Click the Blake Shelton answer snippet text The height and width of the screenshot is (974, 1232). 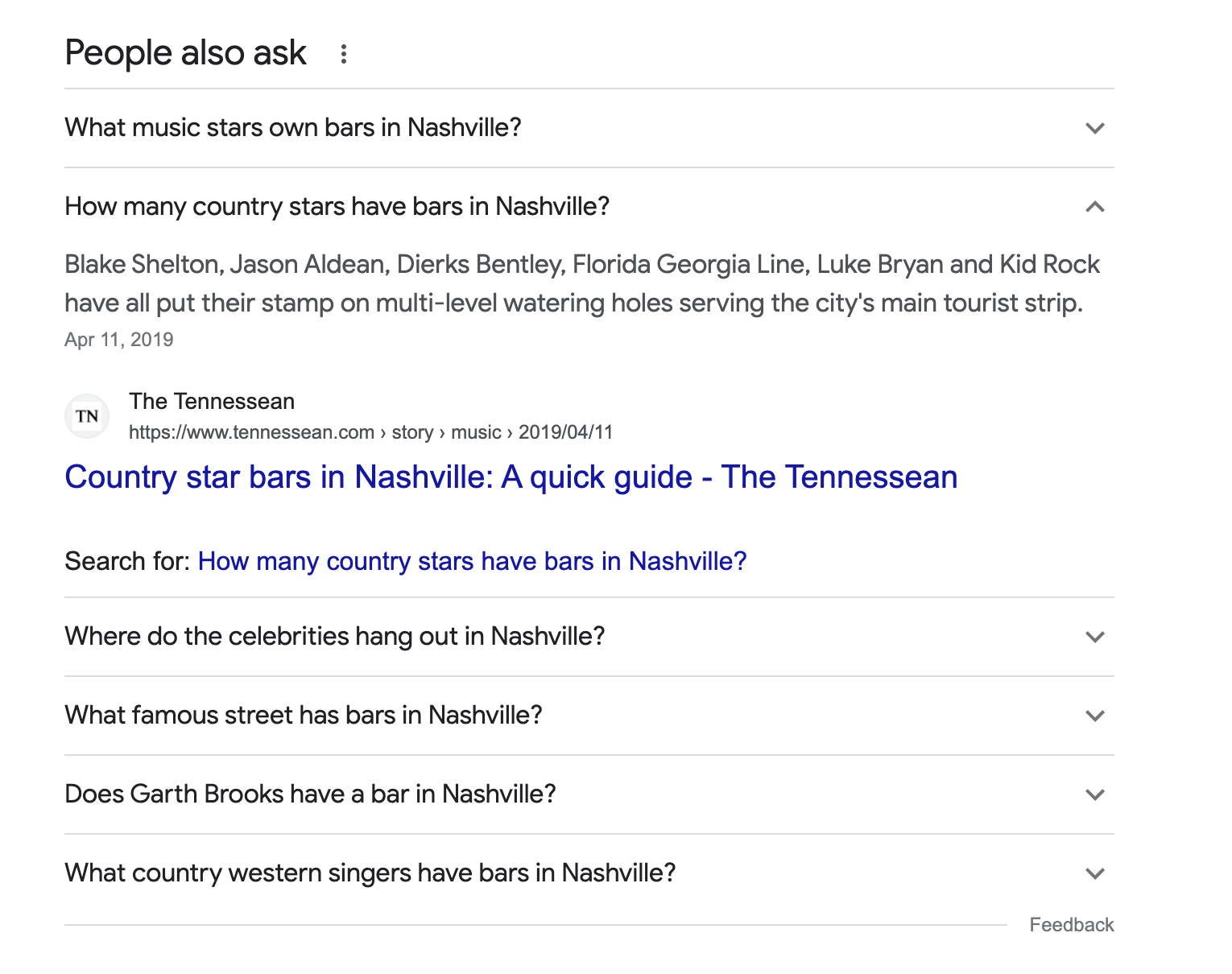(x=582, y=283)
